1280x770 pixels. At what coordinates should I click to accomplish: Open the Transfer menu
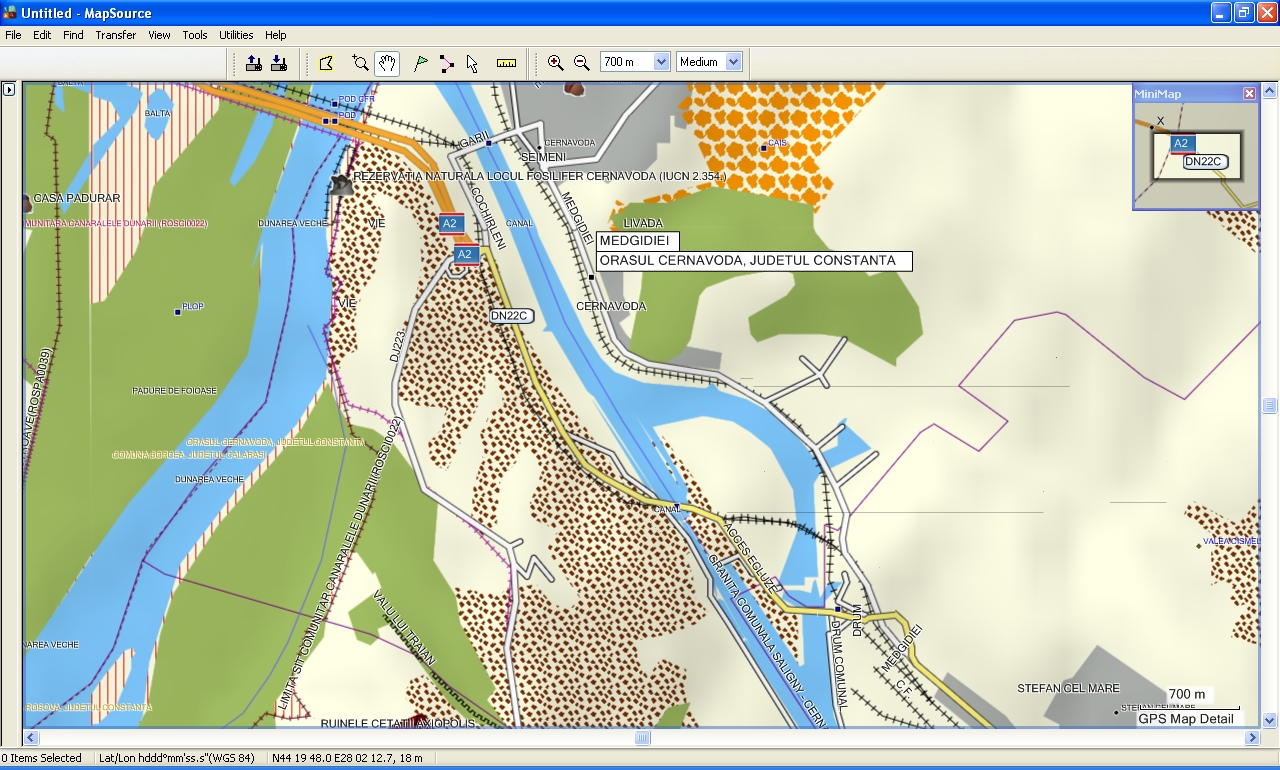point(116,35)
